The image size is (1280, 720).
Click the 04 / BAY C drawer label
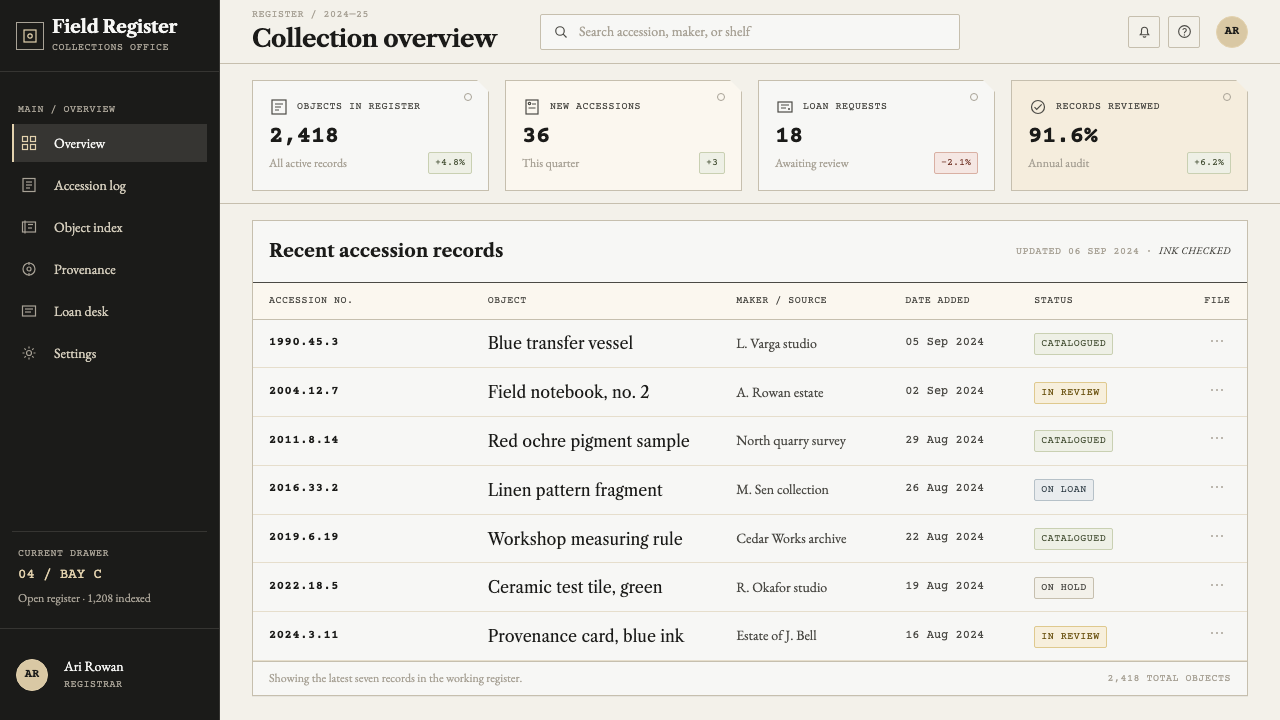(x=60, y=574)
